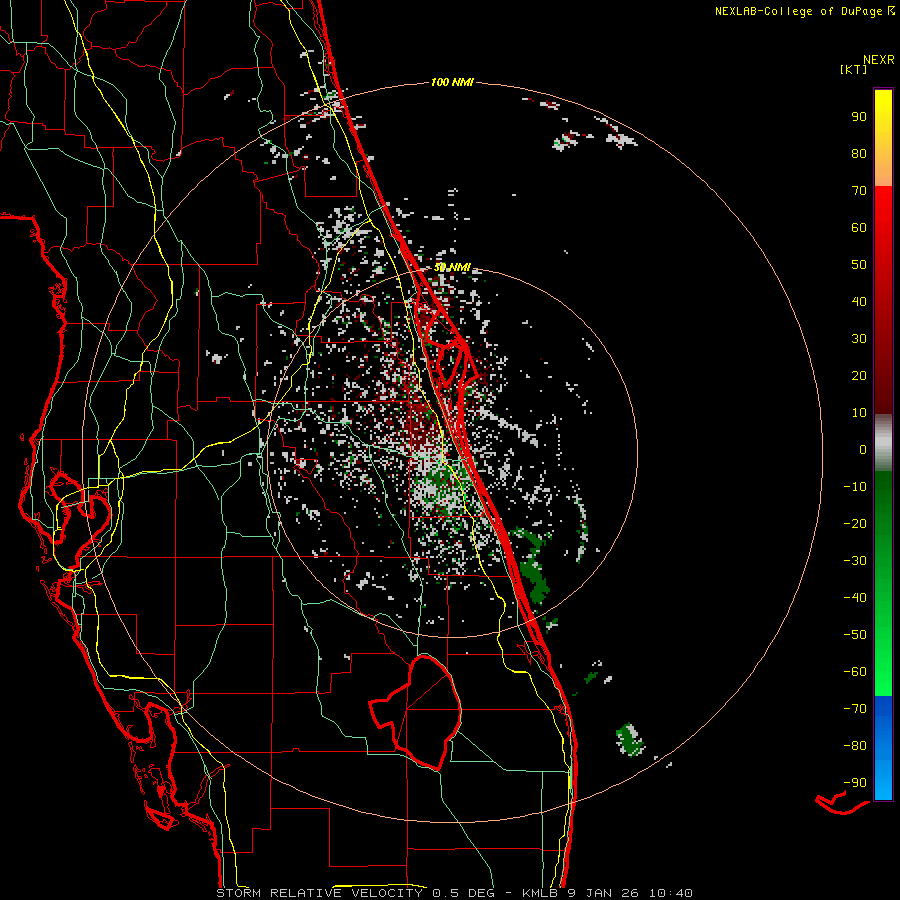Click the [KT] units label
Screen dimensions: 900x900
854,69
